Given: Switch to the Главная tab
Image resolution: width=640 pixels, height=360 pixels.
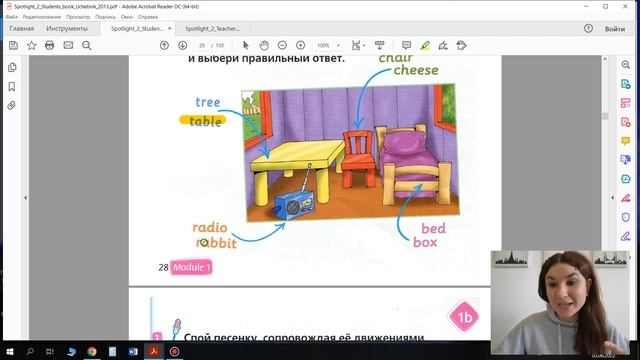Looking at the screenshot, I should click(22, 29).
